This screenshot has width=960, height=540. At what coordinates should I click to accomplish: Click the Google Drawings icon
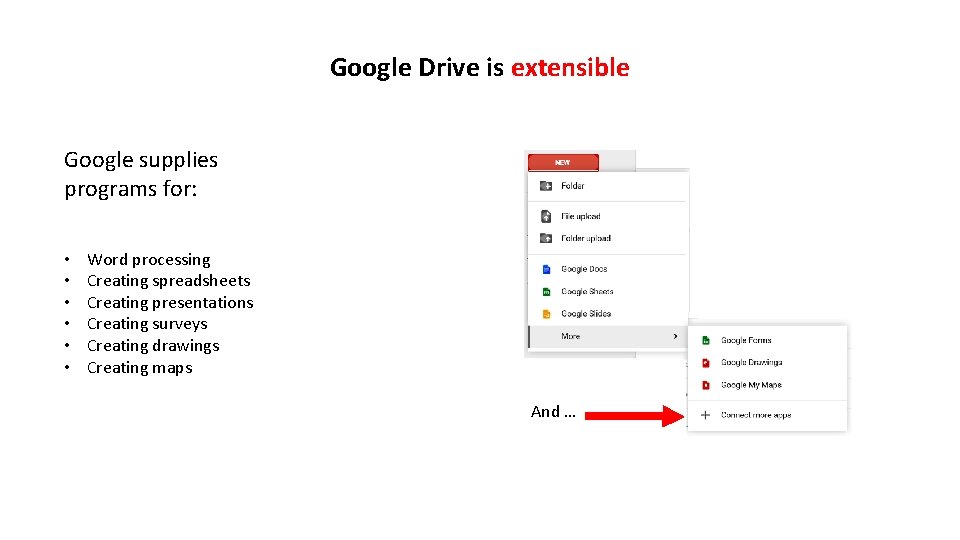[706, 363]
